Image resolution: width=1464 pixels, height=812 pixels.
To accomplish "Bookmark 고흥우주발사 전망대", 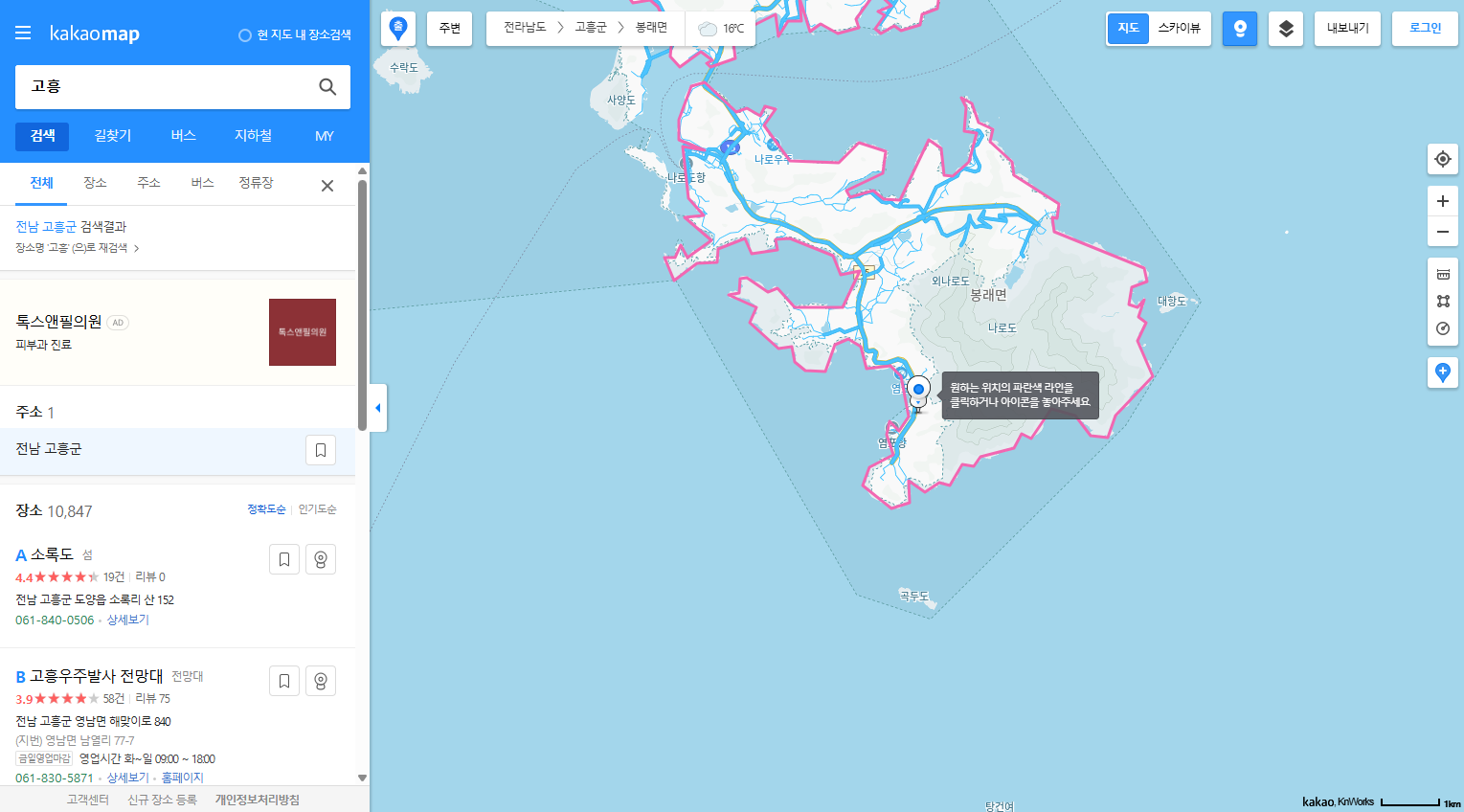I will click(x=284, y=681).
